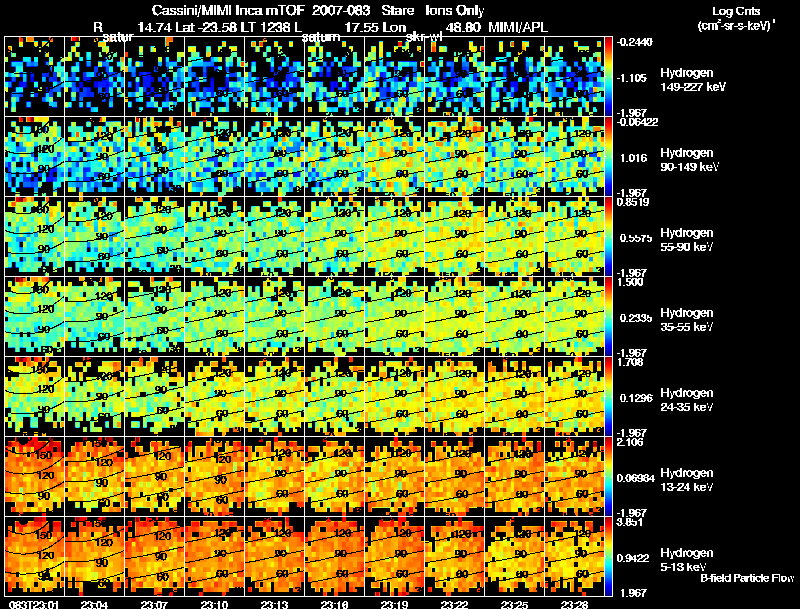Select the MIMI/APL credit text
The image size is (800, 609).
(x=518, y=27)
